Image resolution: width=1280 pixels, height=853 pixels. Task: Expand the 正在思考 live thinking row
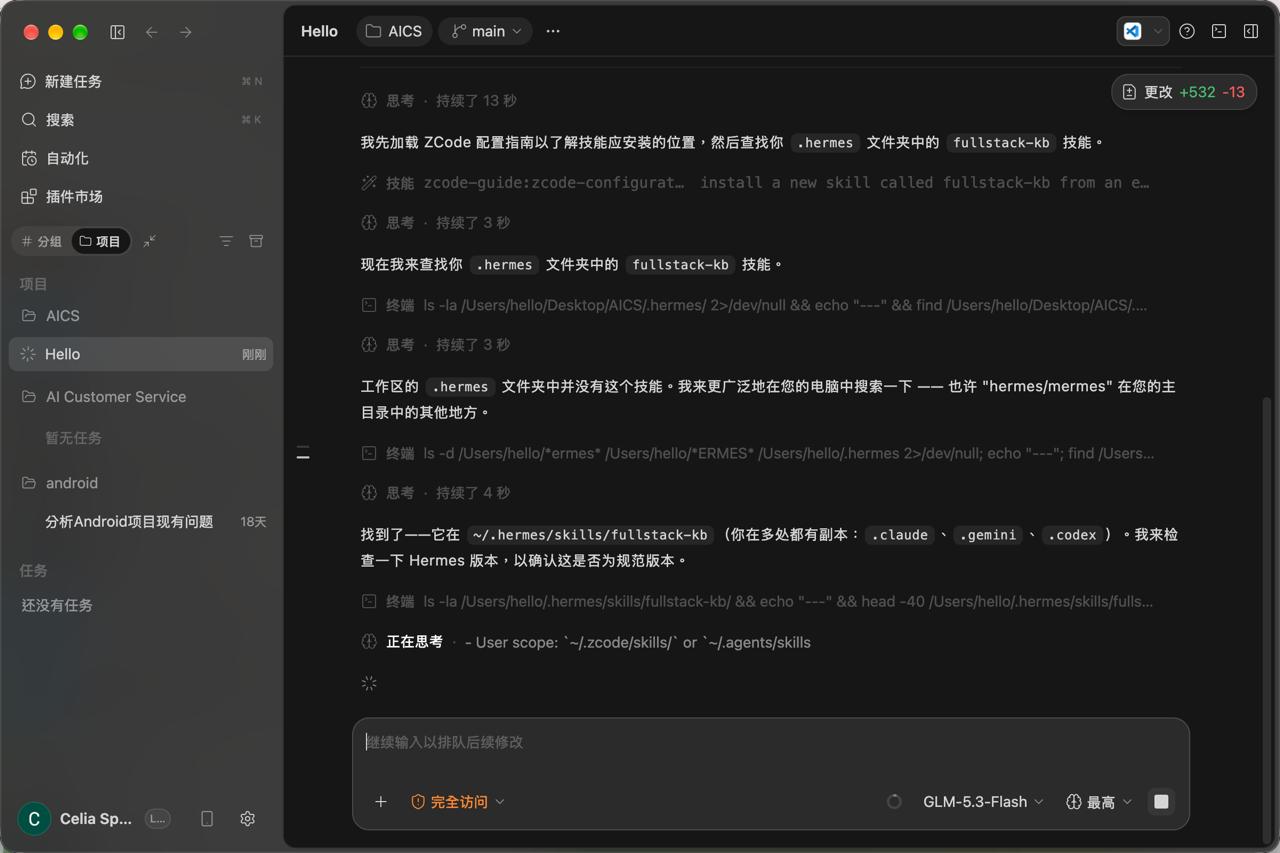(586, 642)
